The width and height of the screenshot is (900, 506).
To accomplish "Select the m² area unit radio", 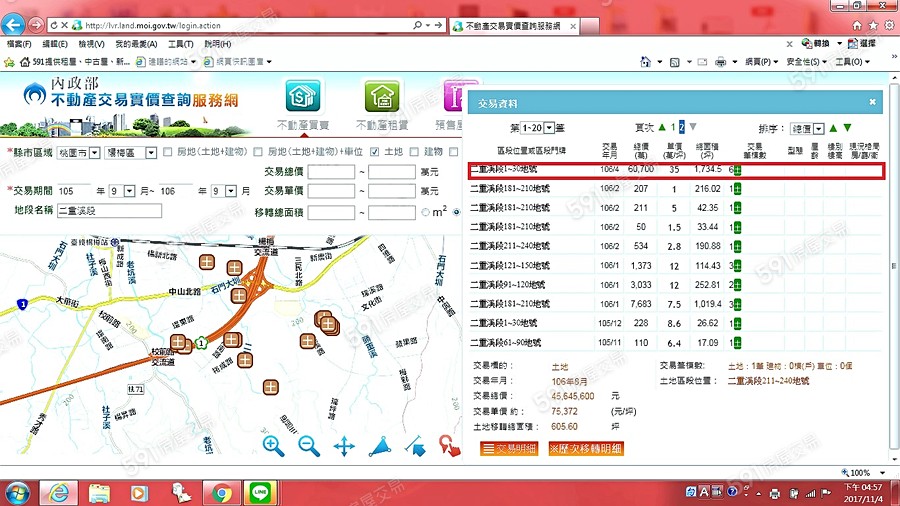I will [x=426, y=212].
